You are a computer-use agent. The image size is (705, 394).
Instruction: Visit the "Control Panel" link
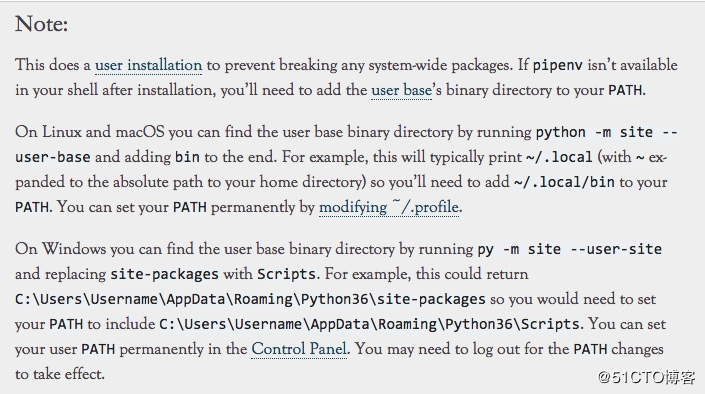[x=299, y=349]
